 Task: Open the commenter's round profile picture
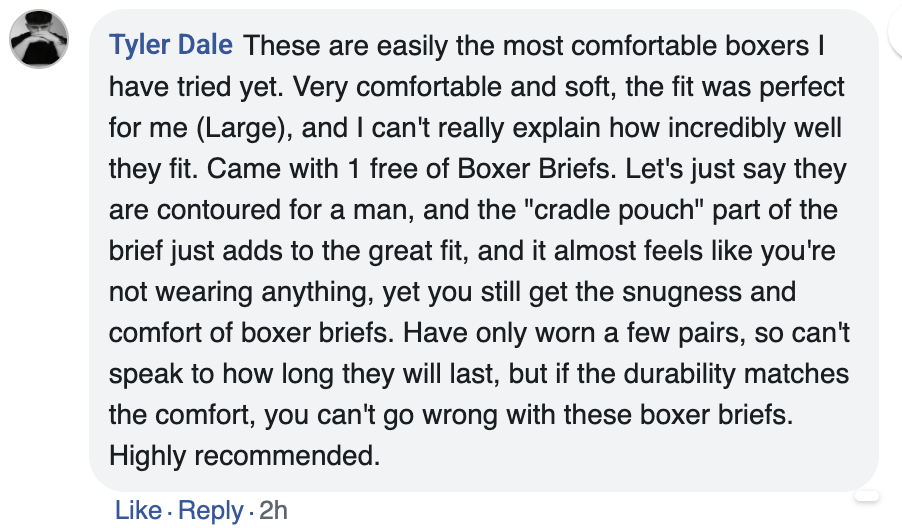(x=39, y=43)
